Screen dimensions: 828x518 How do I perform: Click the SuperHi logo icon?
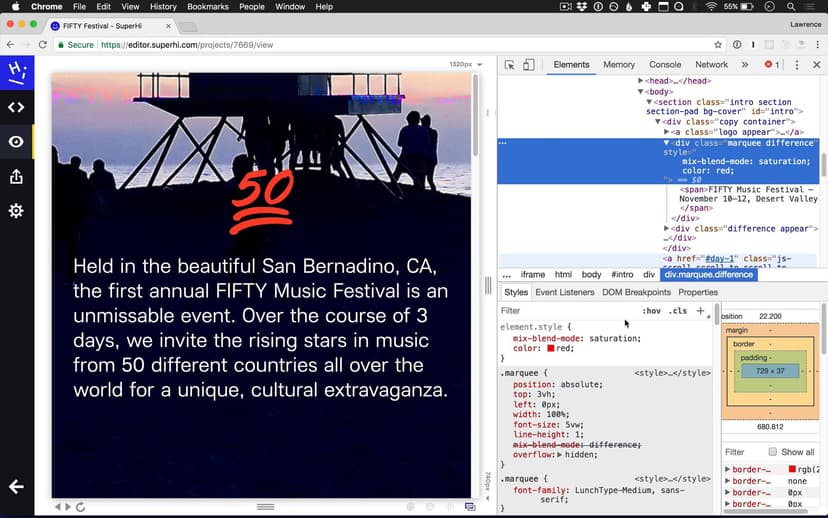point(16,72)
